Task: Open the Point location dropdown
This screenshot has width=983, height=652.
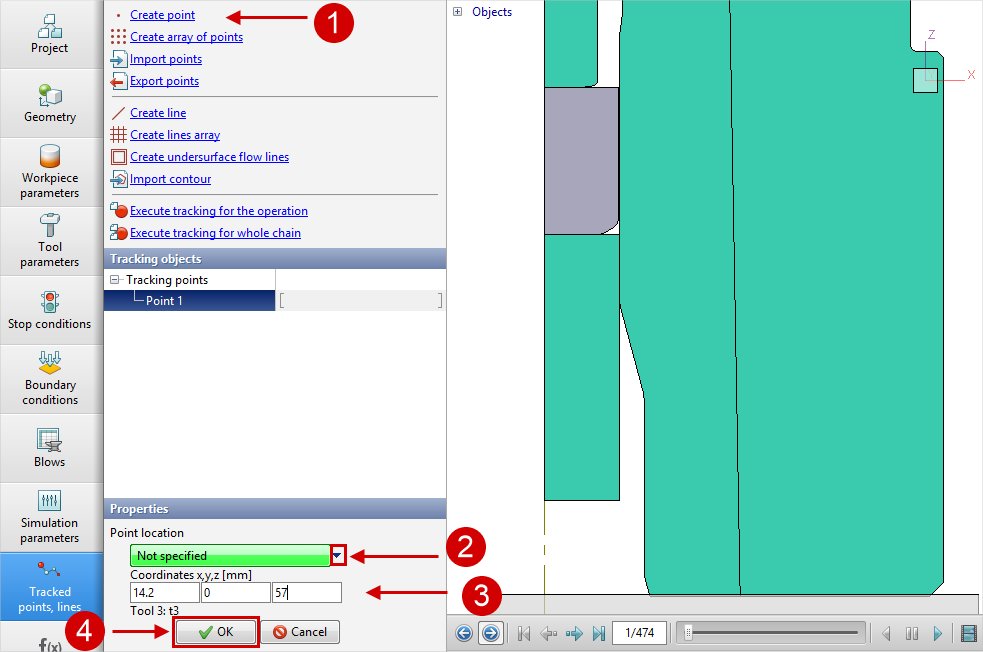Action: click(x=337, y=556)
